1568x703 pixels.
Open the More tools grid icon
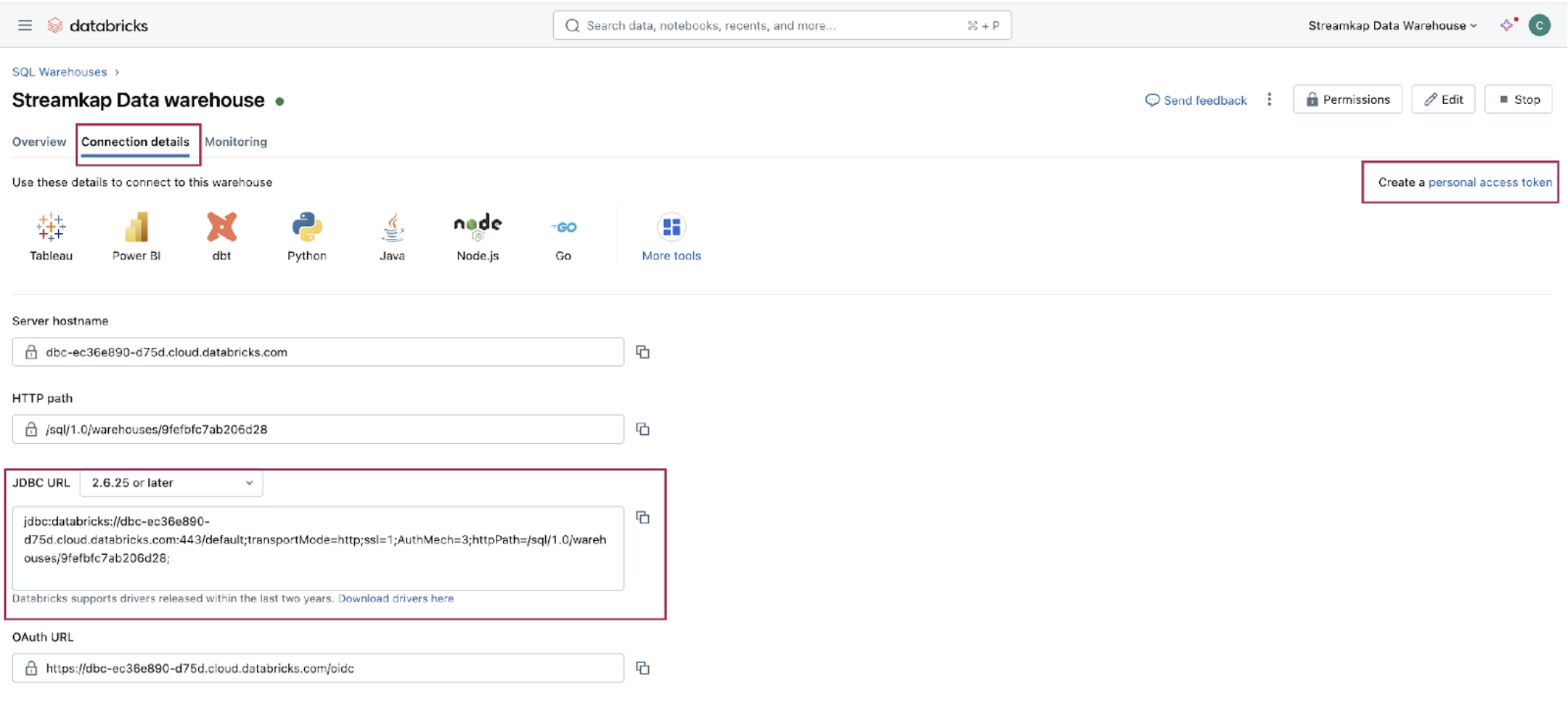pyautogui.click(x=671, y=227)
